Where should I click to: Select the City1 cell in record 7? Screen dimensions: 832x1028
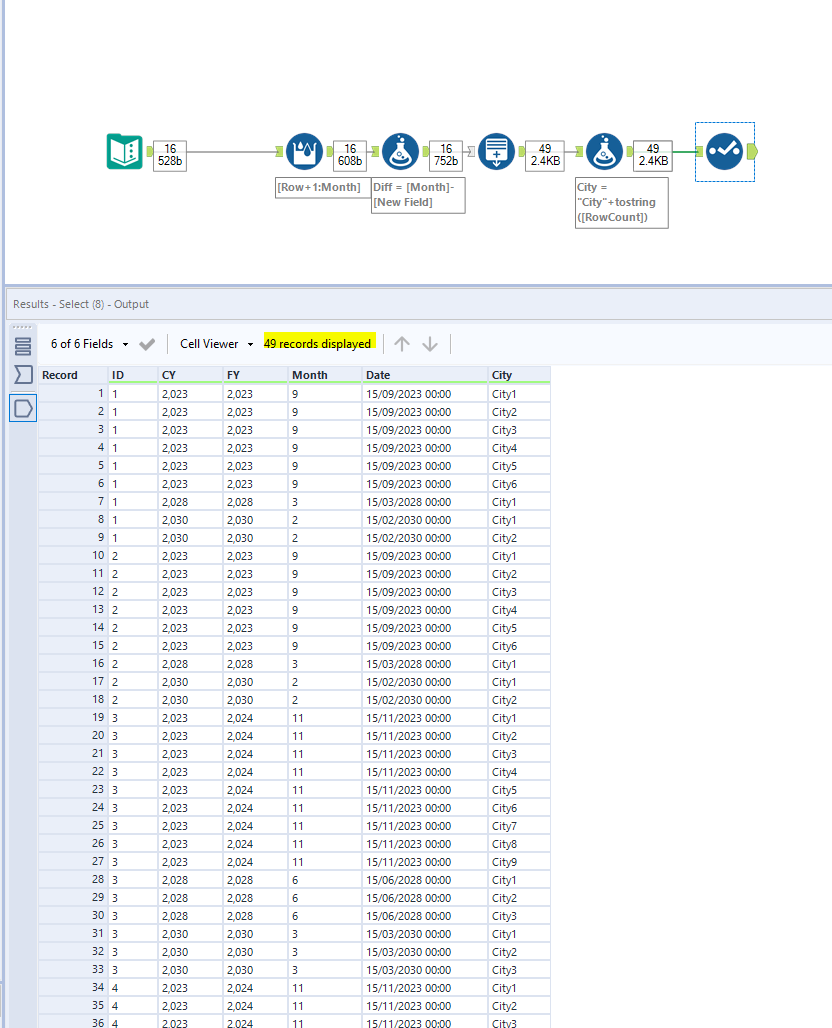(504, 502)
